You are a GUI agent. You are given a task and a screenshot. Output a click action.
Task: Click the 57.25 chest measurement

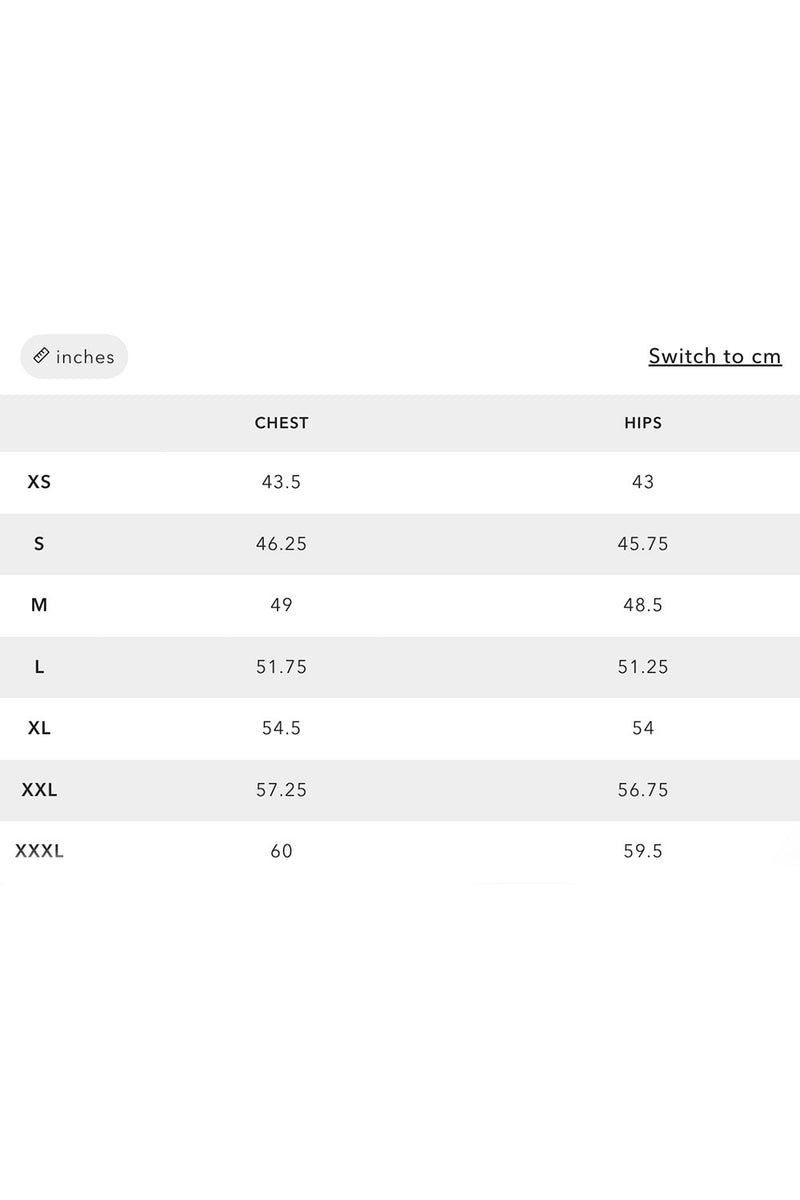282,790
